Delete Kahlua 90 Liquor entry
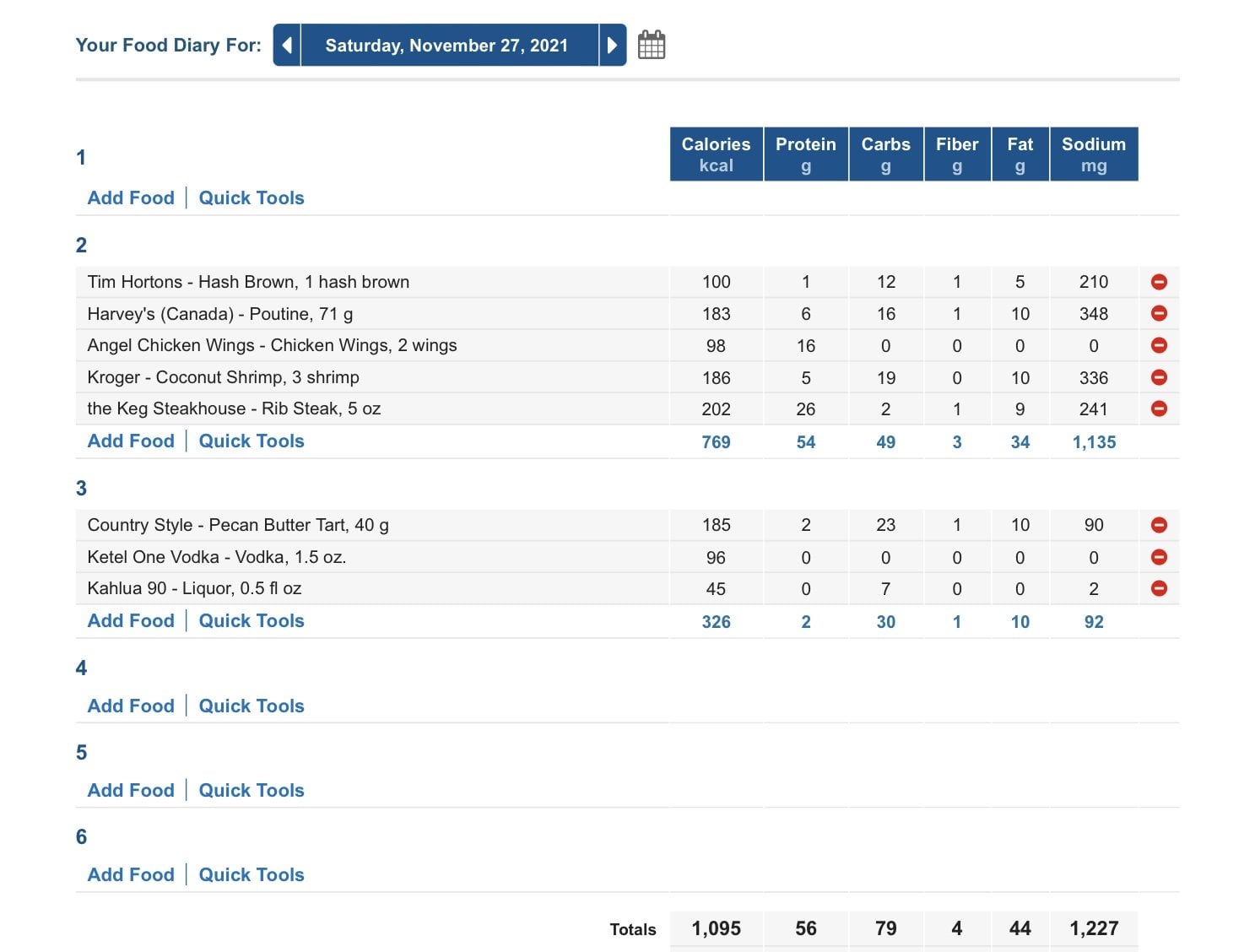This screenshot has height=952, width=1255. pos(1159,588)
